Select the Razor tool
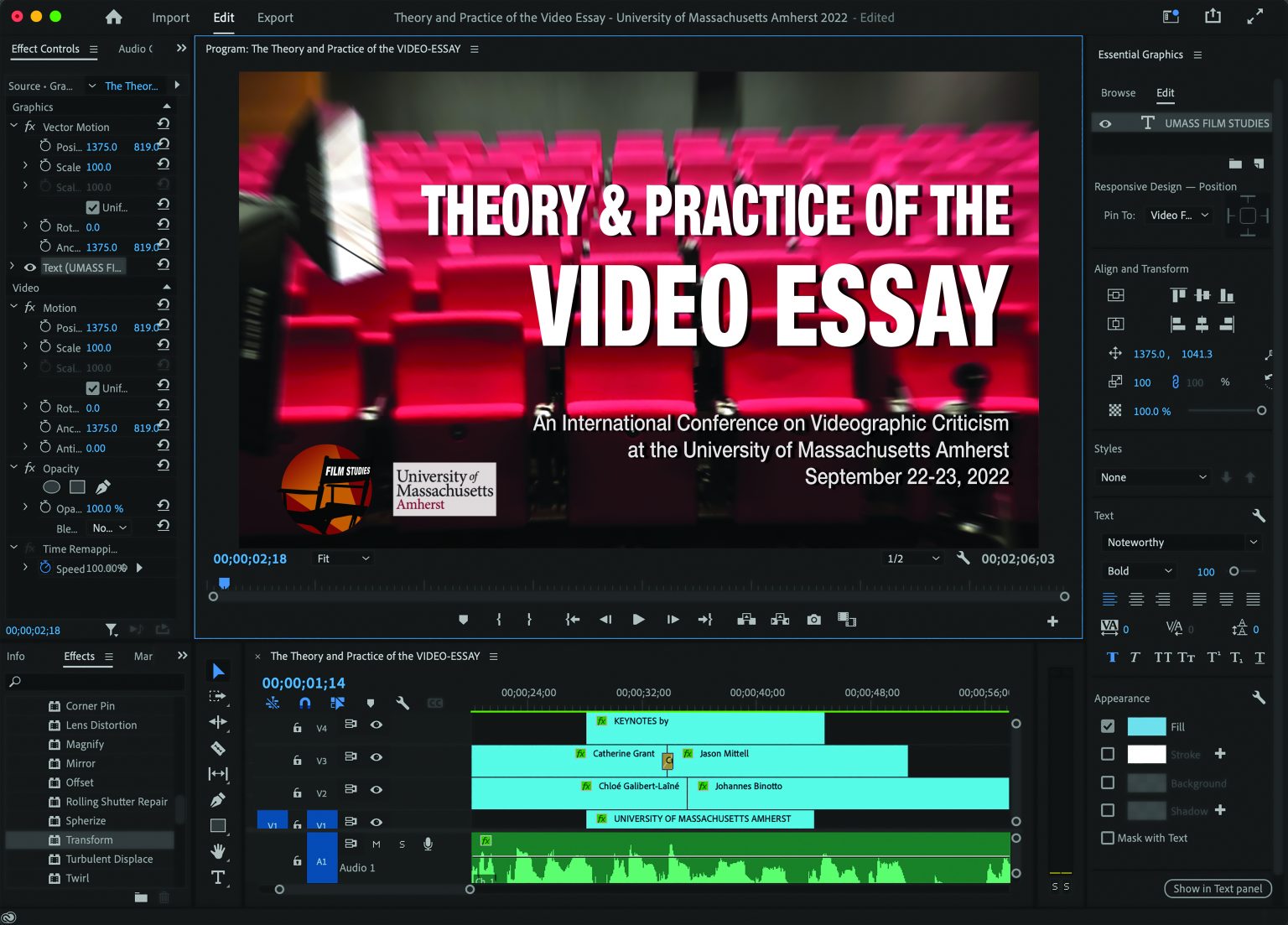The image size is (1288, 925). point(218,748)
